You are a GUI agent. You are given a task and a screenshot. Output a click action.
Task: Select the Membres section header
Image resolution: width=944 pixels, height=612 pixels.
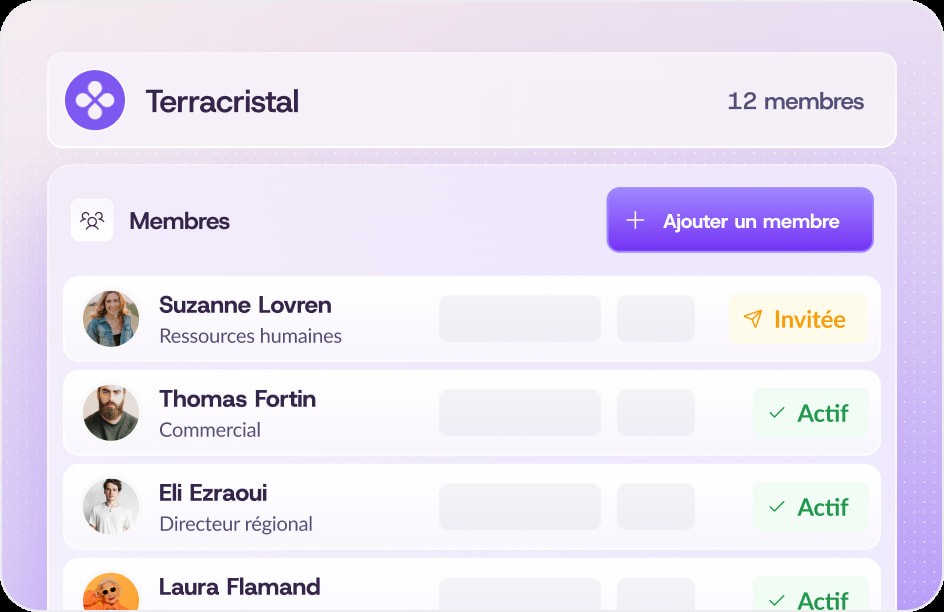179,221
